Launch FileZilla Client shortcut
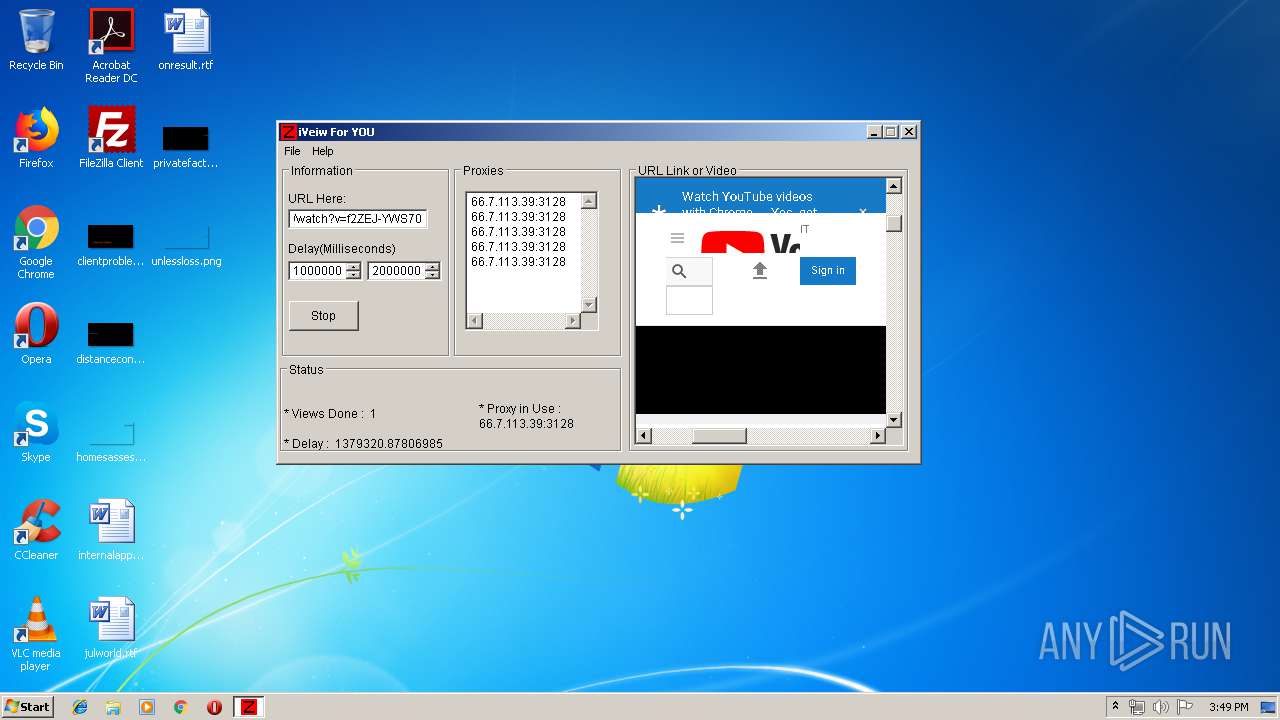 coord(111,138)
